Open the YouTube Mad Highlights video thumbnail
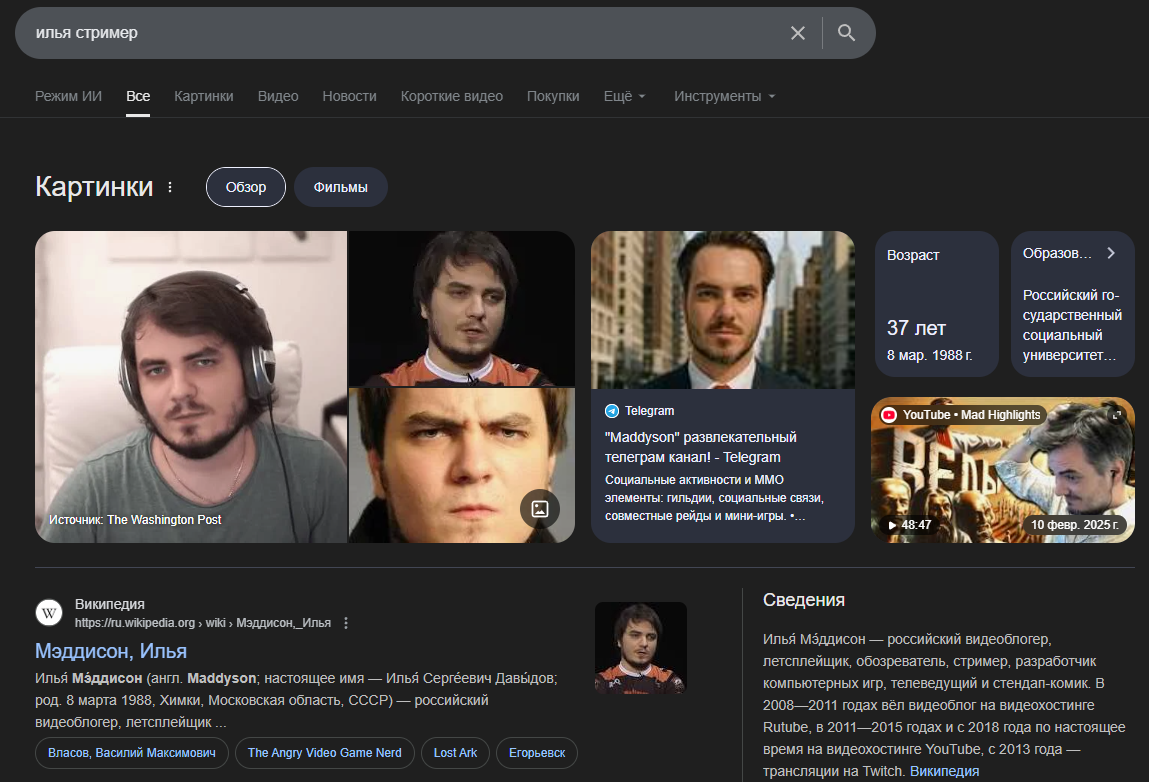Image resolution: width=1149 pixels, height=782 pixels. pyautogui.click(x=1002, y=470)
